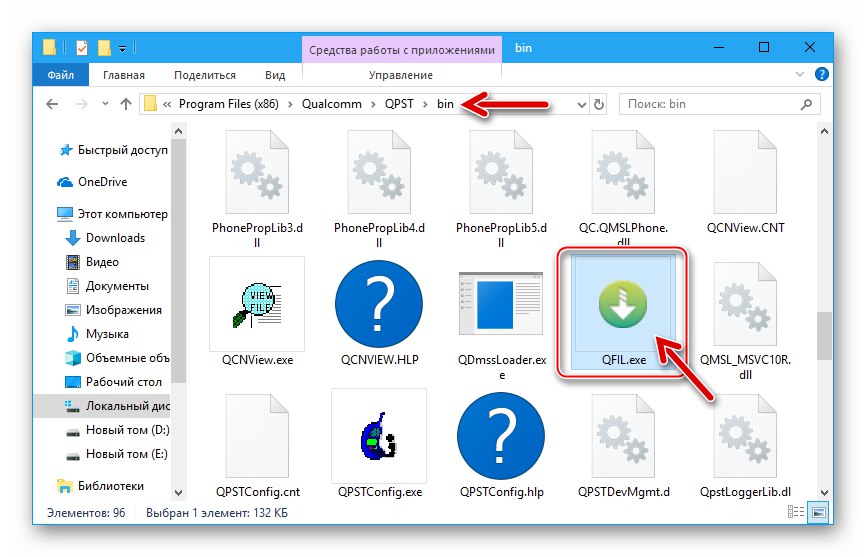Screen dimensions: 866x557
Task: Click the file list scroll down arrow
Action: coord(824,492)
